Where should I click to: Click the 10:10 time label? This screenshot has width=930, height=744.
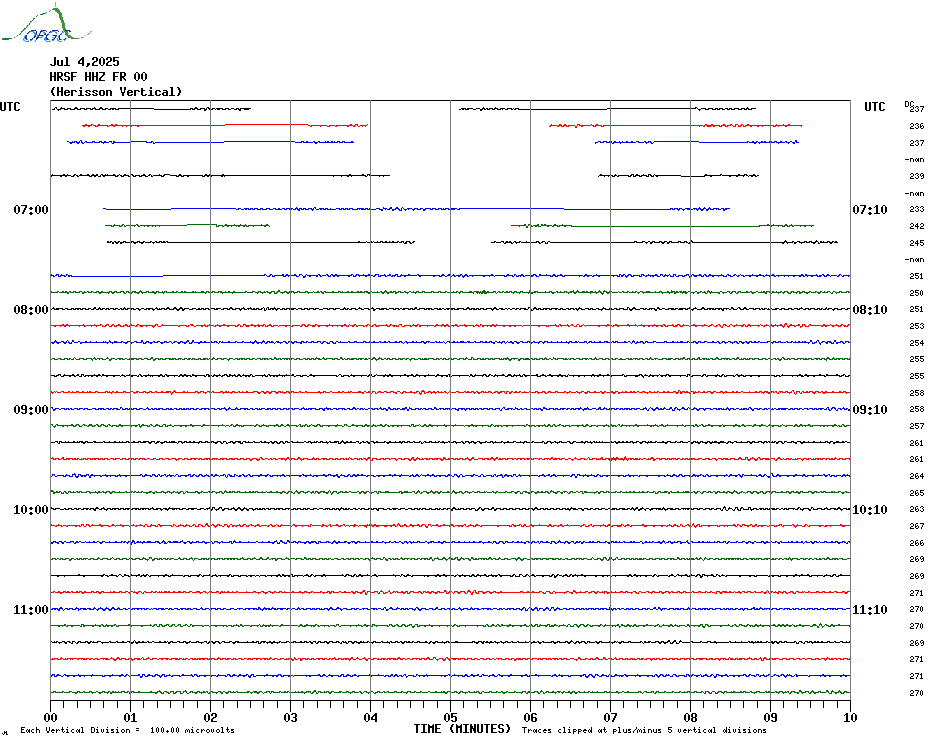(870, 510)
